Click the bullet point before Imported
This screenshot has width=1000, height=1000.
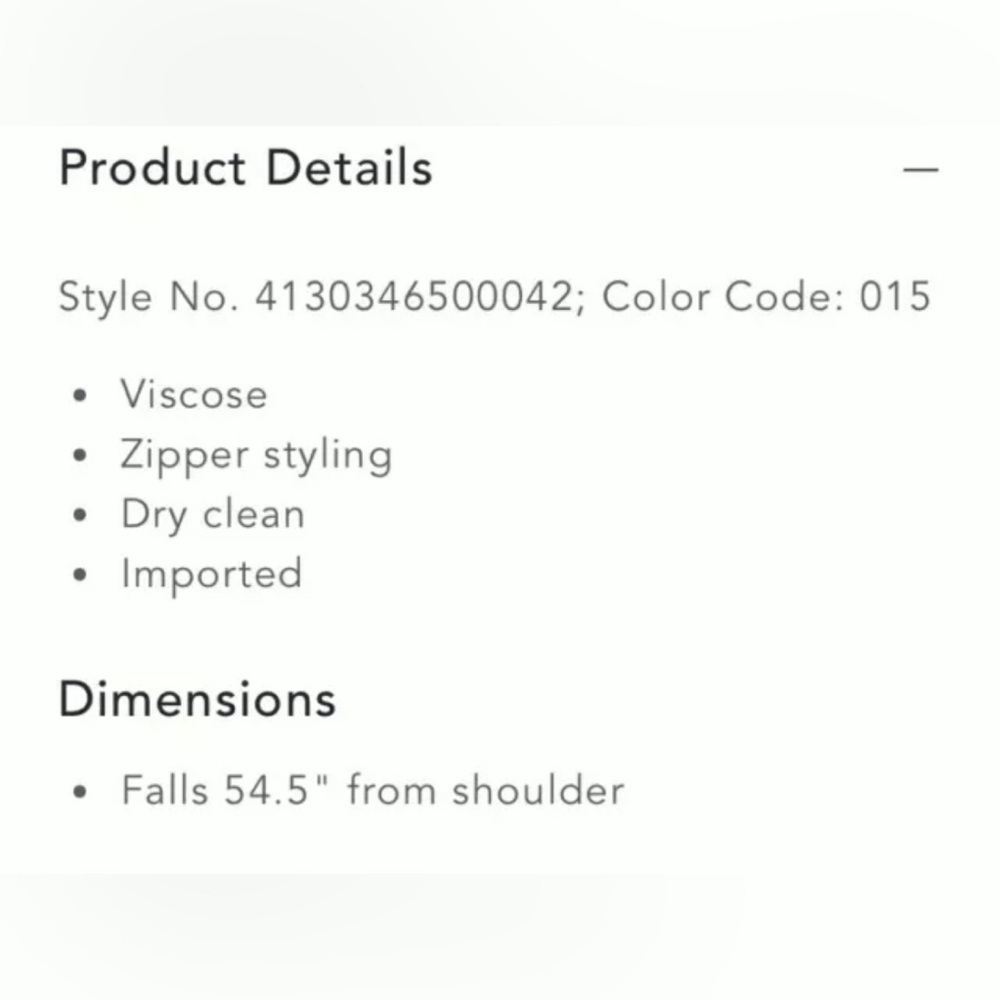point(81,576)
